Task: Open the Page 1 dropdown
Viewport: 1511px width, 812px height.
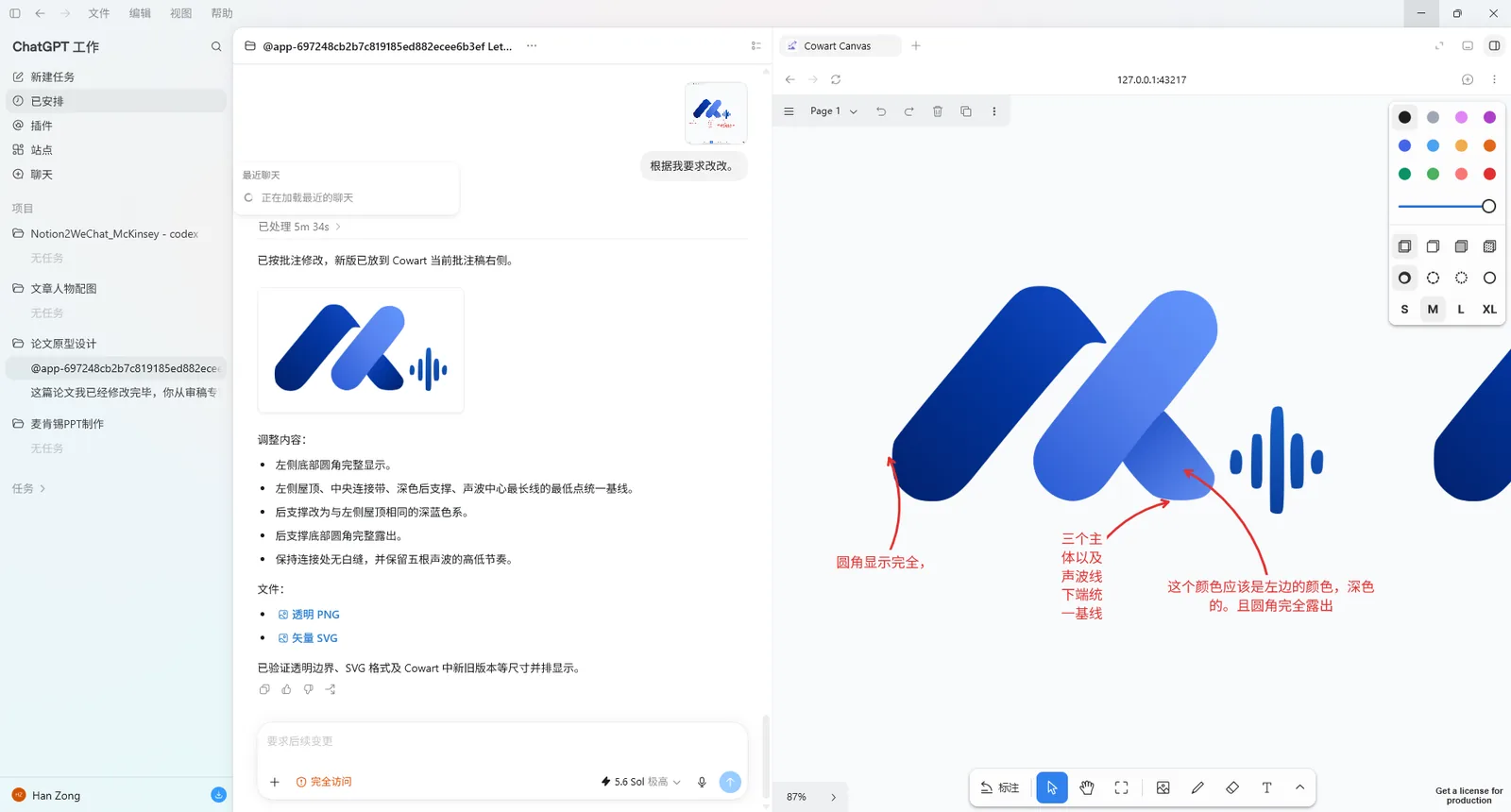Action: (x=834, y=111)
